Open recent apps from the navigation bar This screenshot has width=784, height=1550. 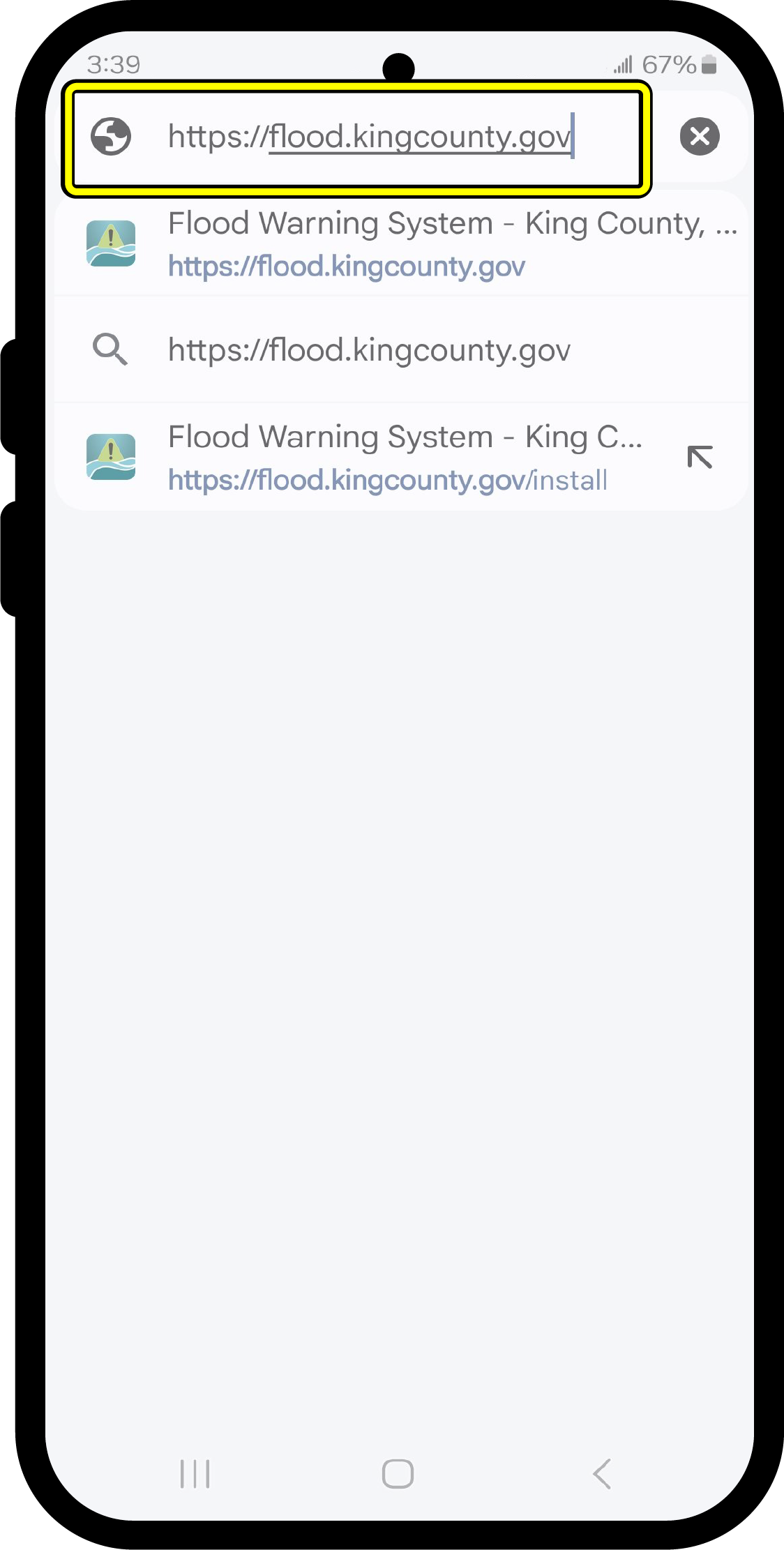point(195,1473)
